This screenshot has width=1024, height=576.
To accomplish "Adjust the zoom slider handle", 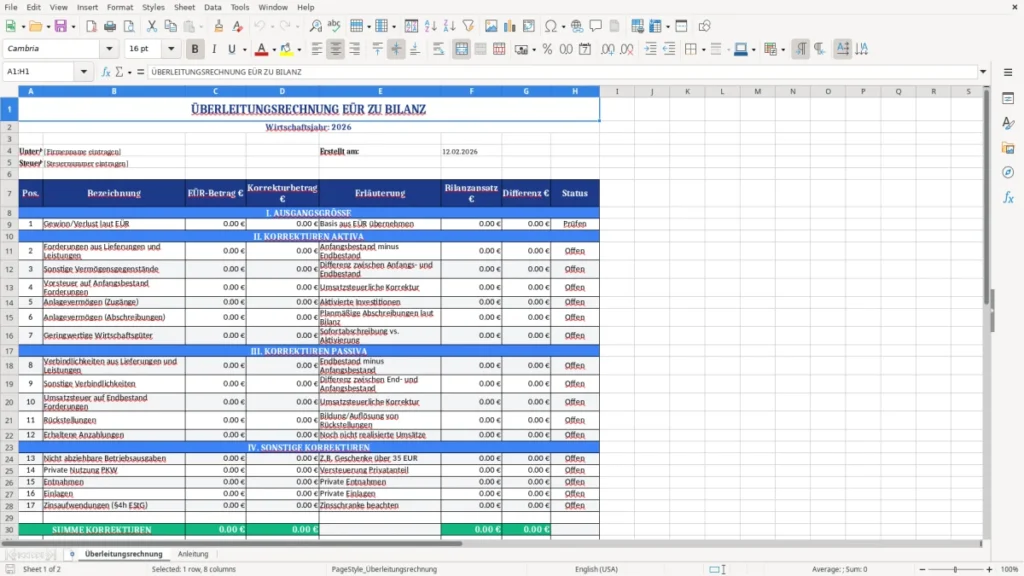I will (x=955, y=569).
